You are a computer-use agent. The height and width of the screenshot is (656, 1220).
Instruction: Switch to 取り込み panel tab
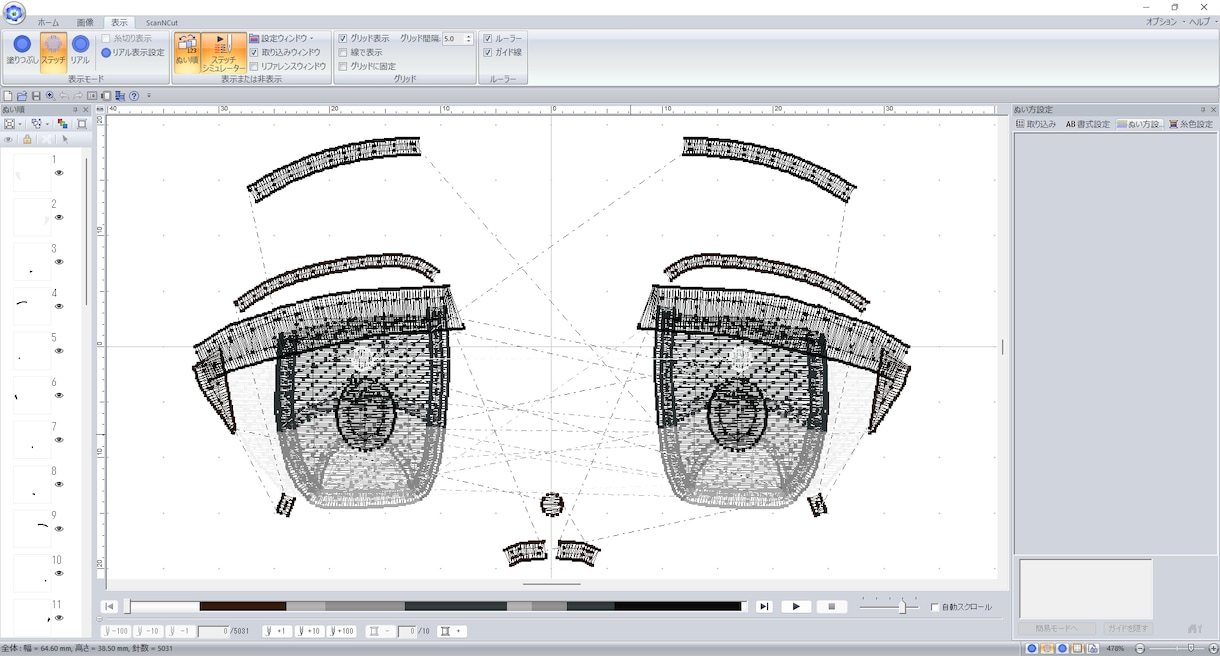(1036, 124)
